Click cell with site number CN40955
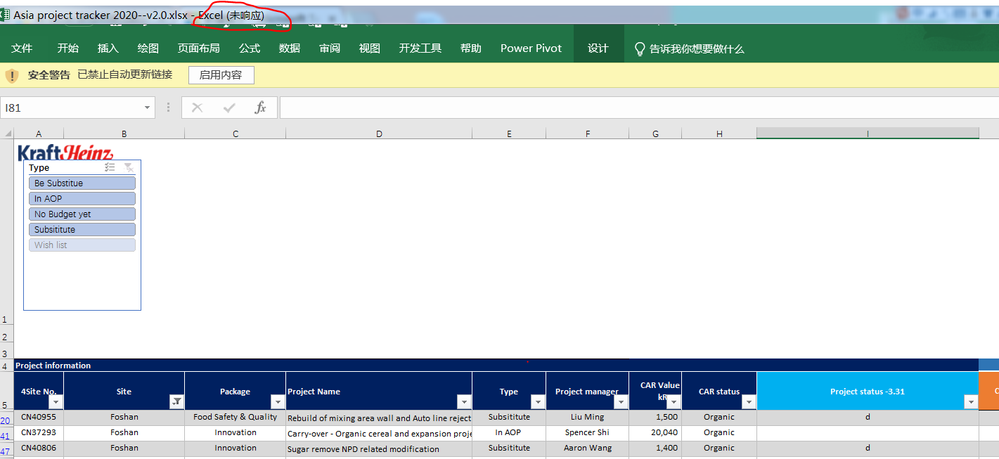Screen dimensions: 999x459 pos(39,418)
